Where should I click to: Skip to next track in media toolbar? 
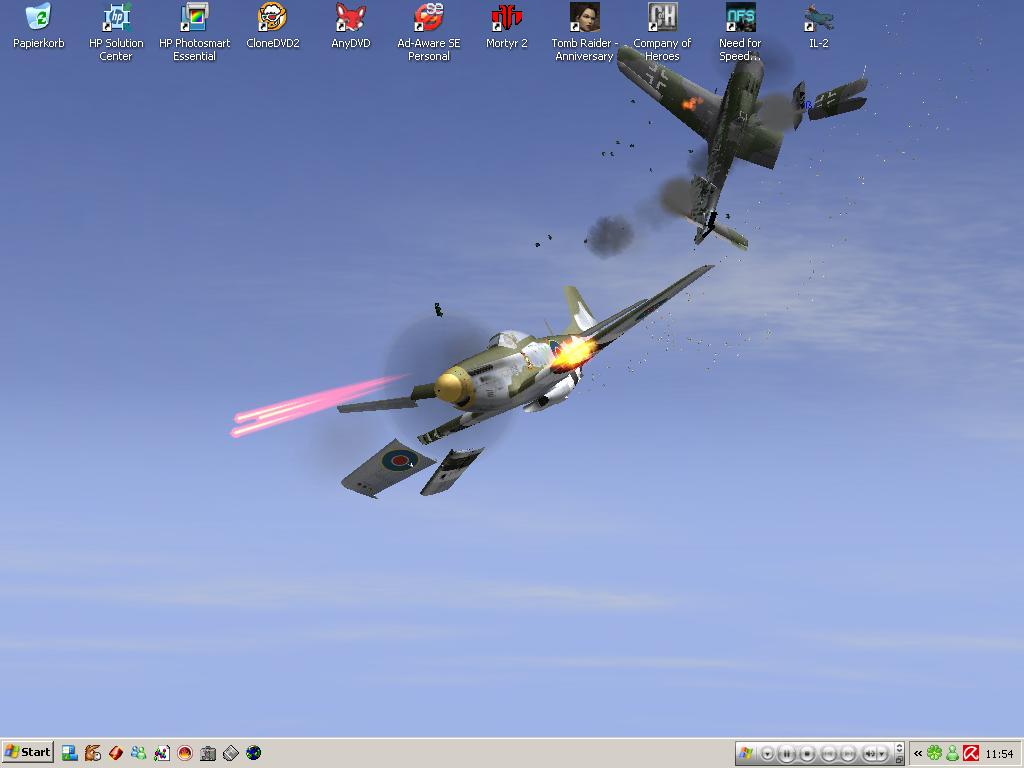point(848,754)
